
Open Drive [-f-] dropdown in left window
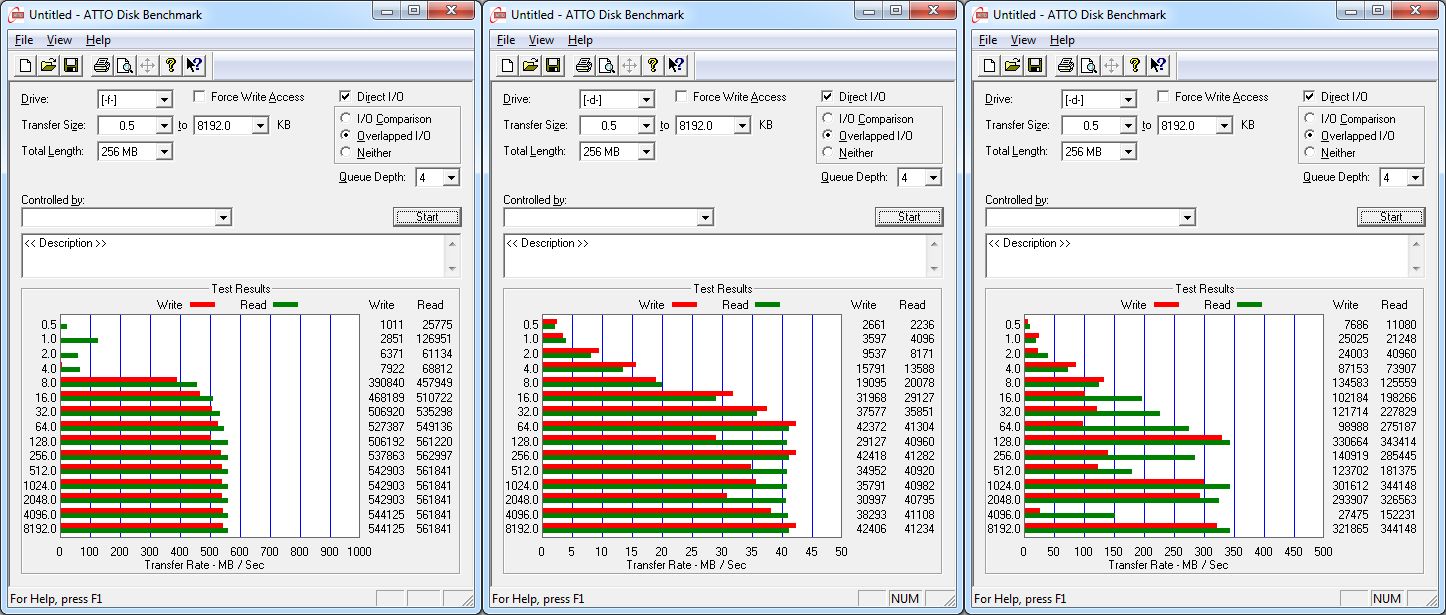click(164, 100)
